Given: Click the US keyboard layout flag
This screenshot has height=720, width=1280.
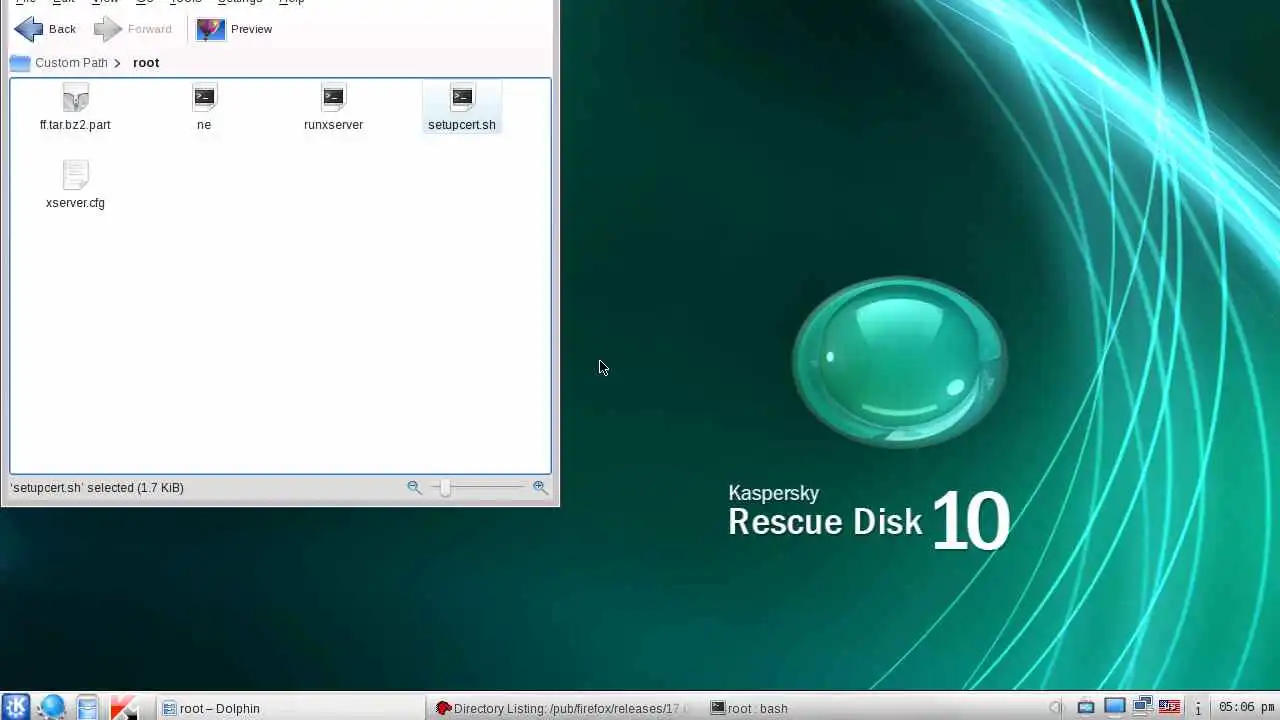Looking at the screenshot, I should tap(1169, 707).
